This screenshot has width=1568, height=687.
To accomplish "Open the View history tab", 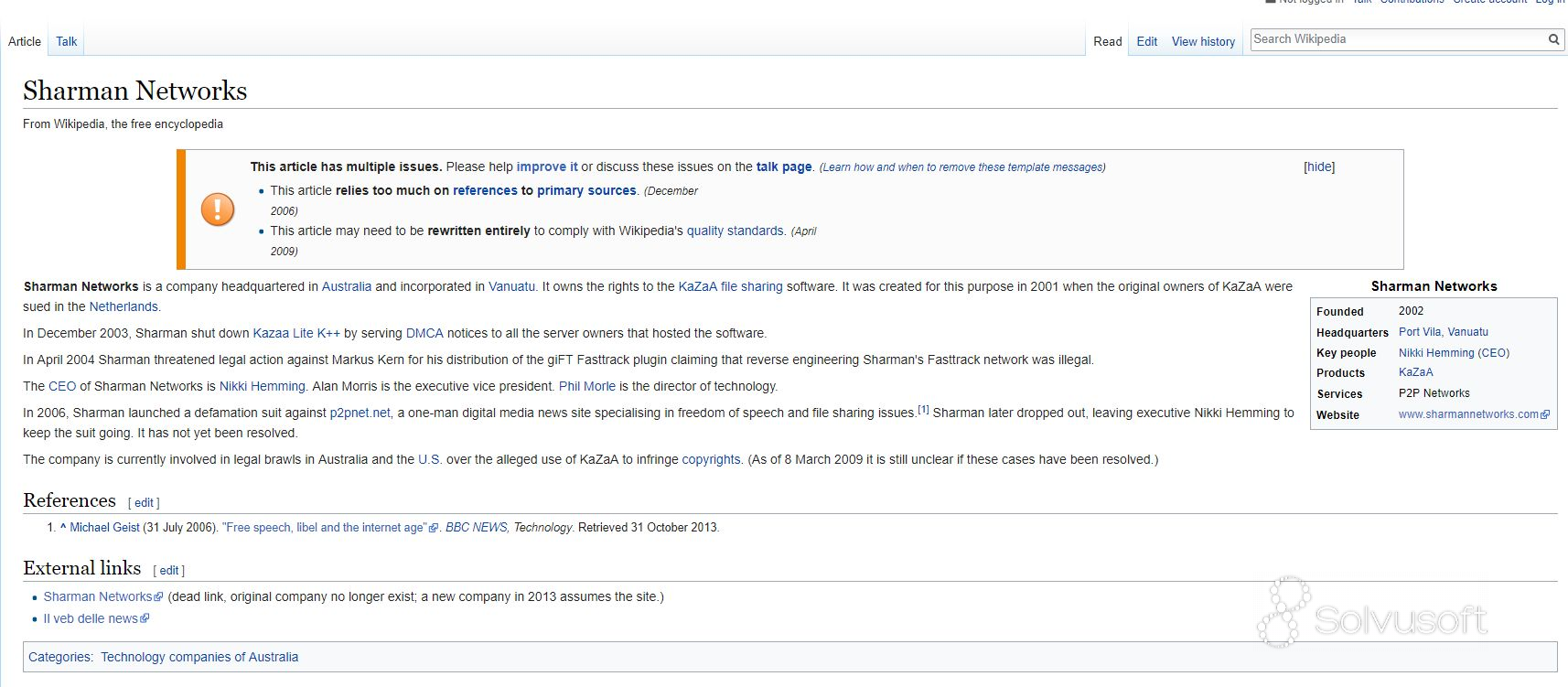I will 1203,41.
